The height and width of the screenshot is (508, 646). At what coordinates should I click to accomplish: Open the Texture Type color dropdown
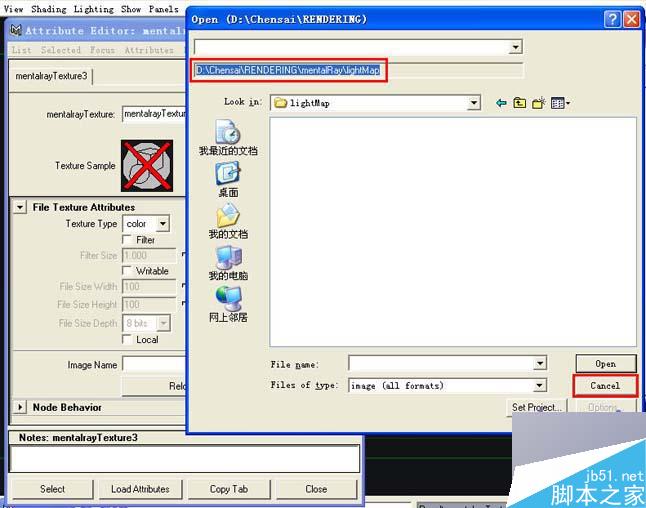146,224
